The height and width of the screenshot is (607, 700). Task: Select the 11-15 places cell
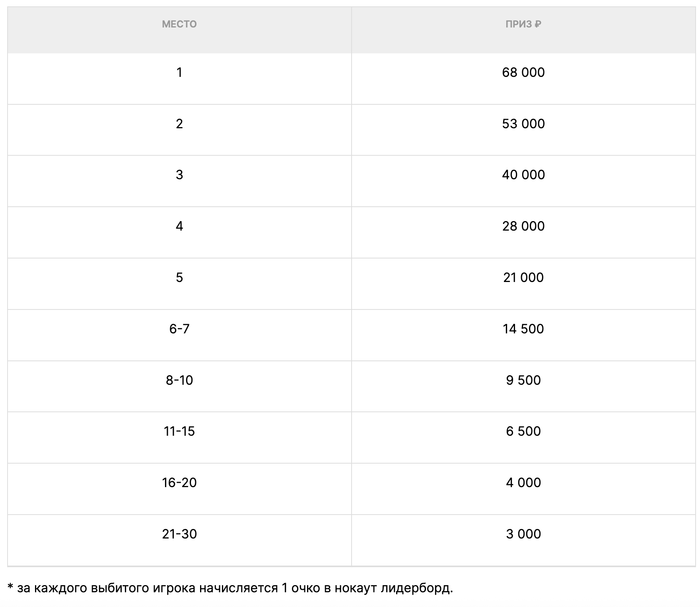[179, 431]
